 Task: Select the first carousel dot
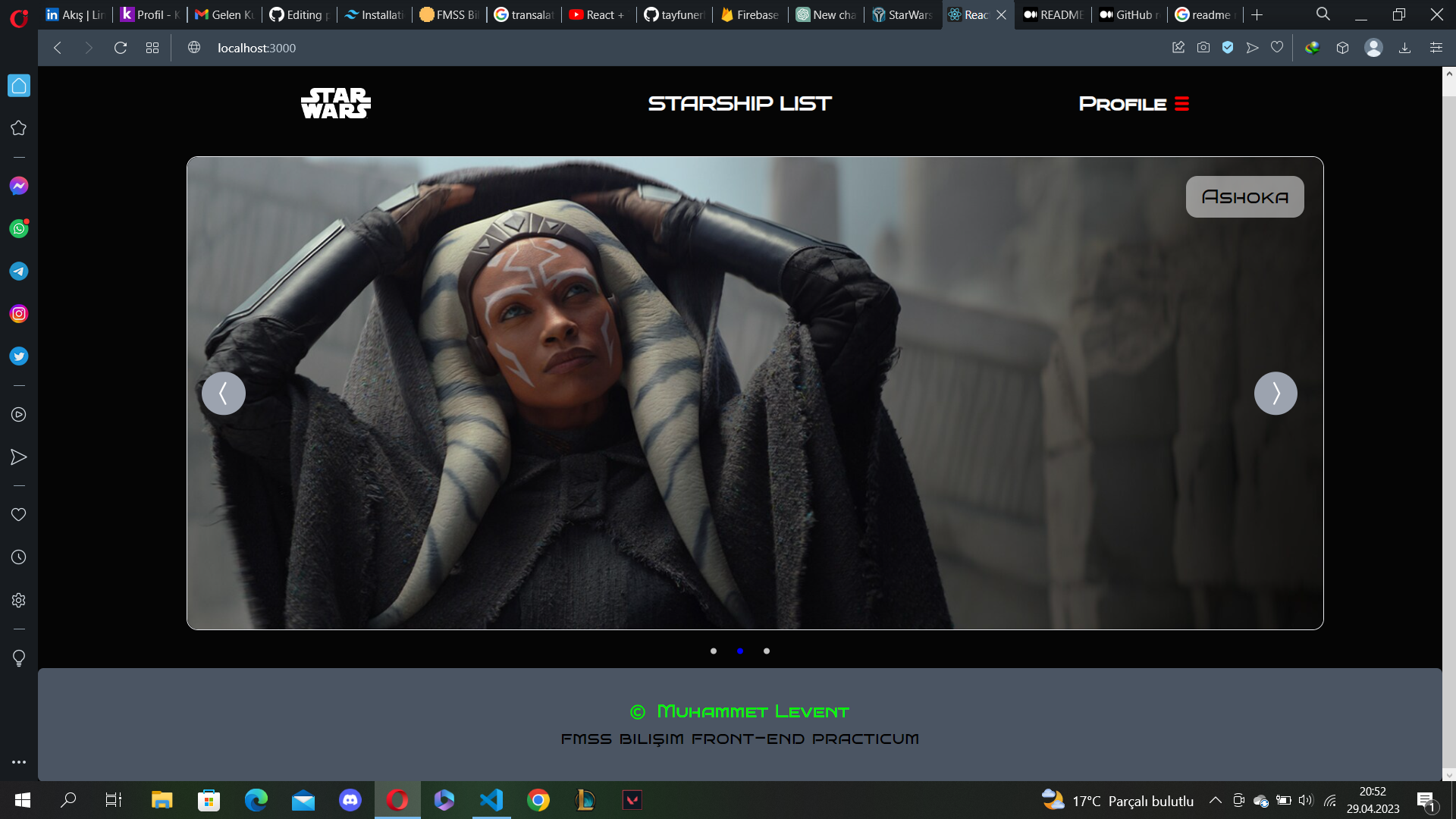click(x=714, y=651)
